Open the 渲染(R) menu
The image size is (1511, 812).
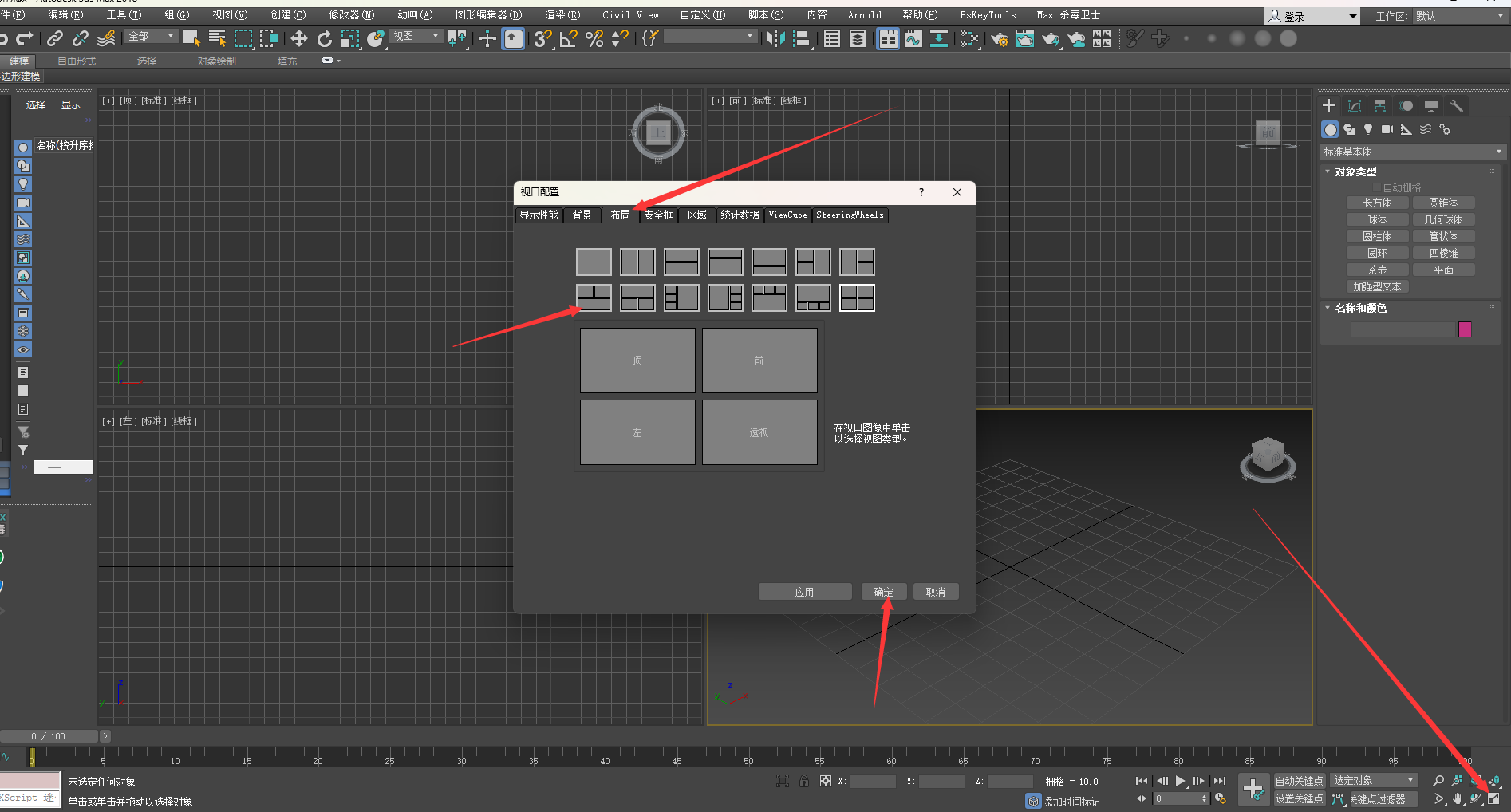[562, 14]
